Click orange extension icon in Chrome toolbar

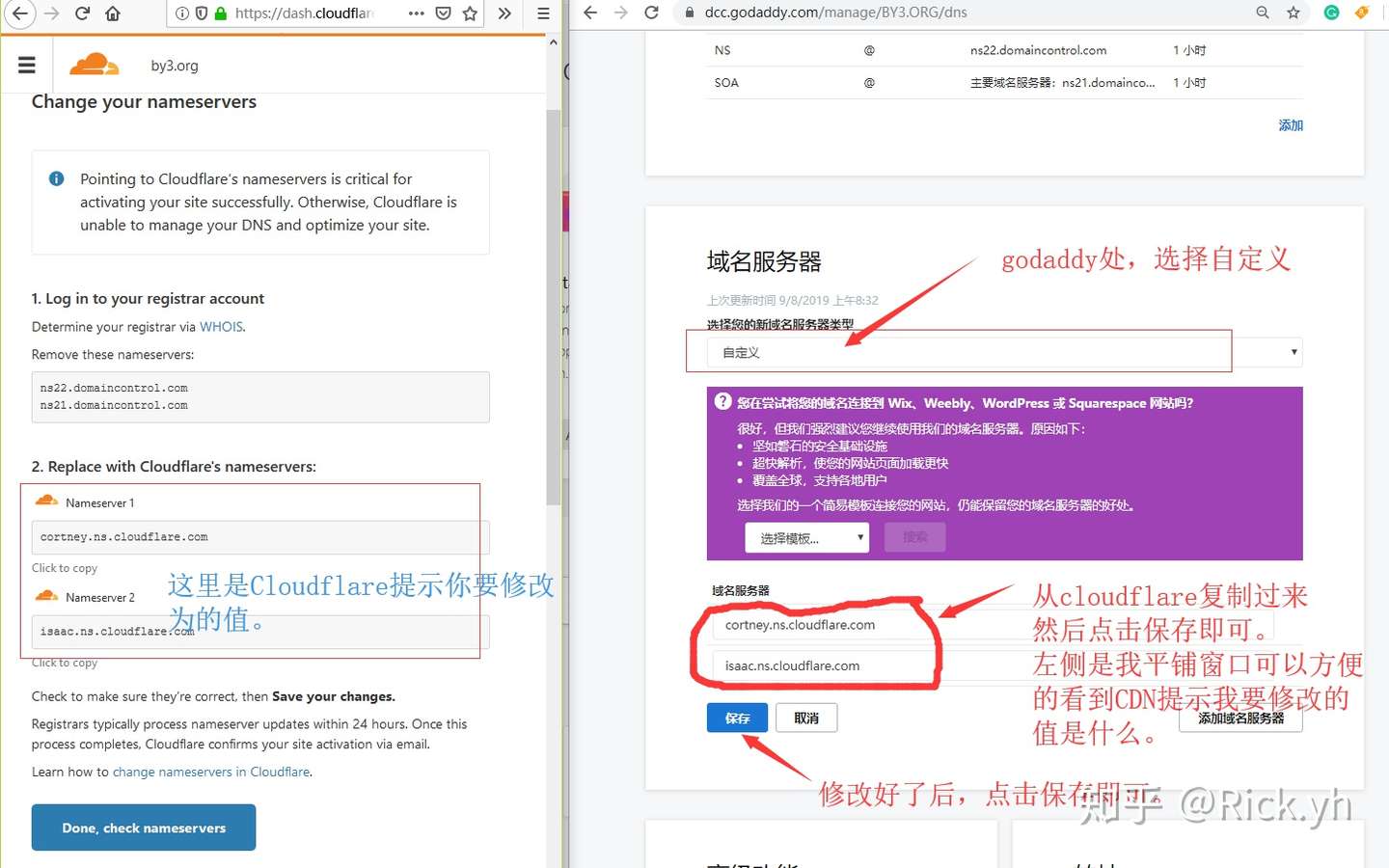pos(1362,13)
